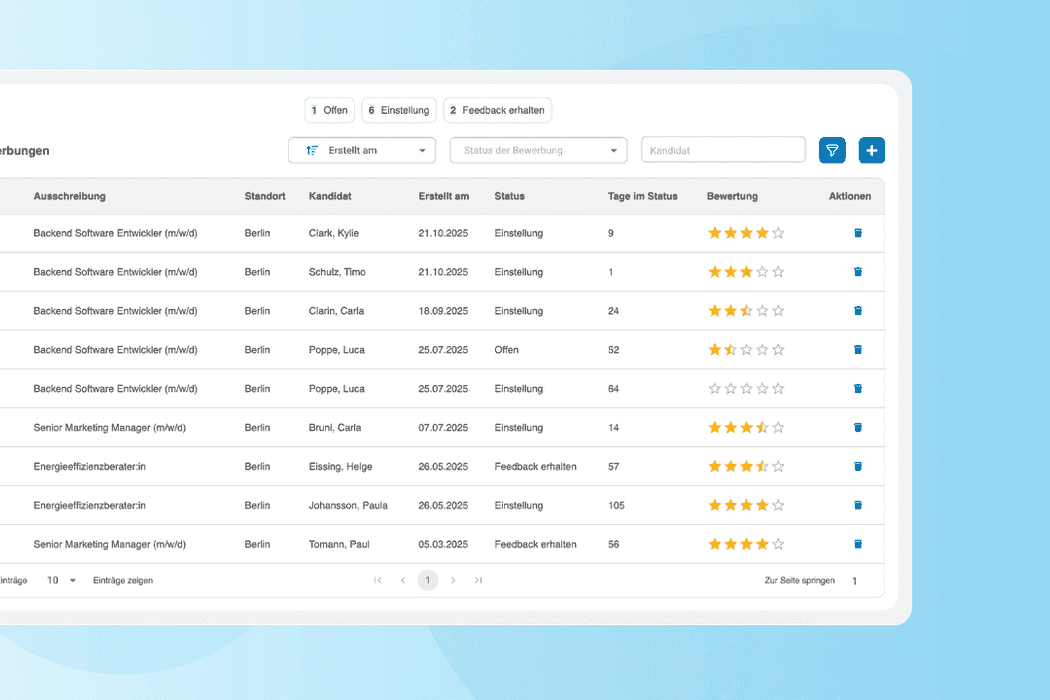Click the next page arrow
Viewport: 1050px width, 700px height.
tap(453, 580)
